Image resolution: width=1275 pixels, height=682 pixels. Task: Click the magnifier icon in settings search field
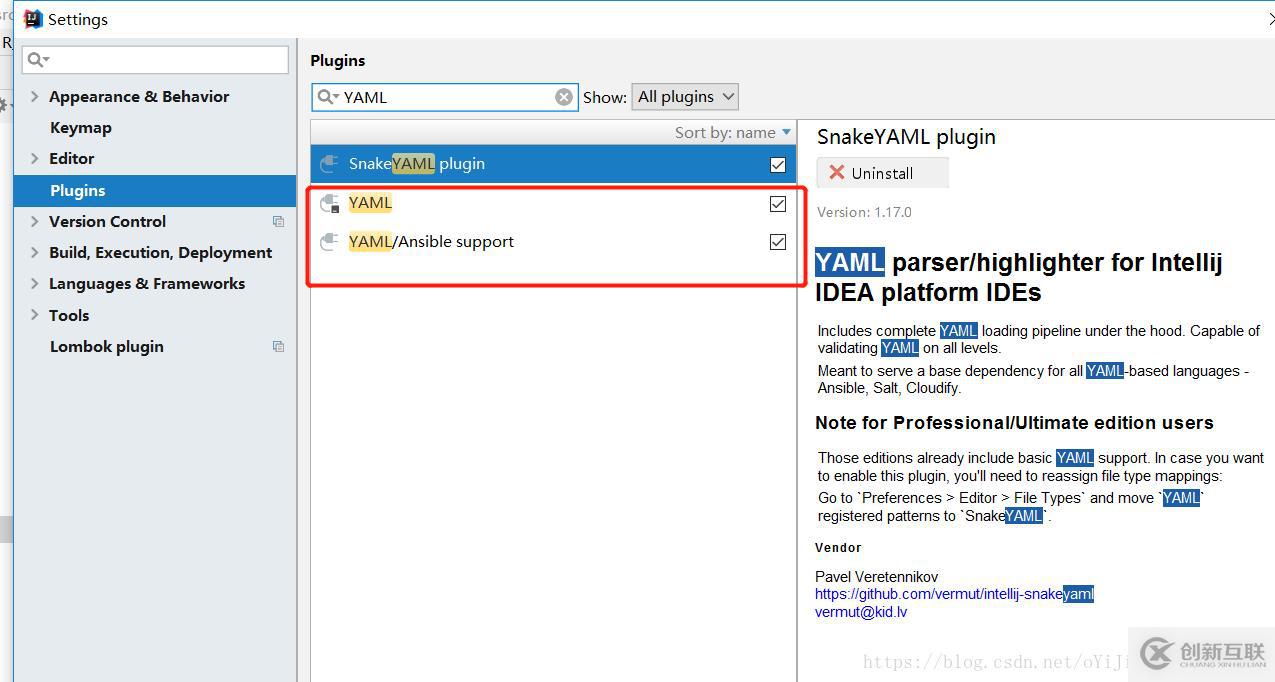point(34,60)
